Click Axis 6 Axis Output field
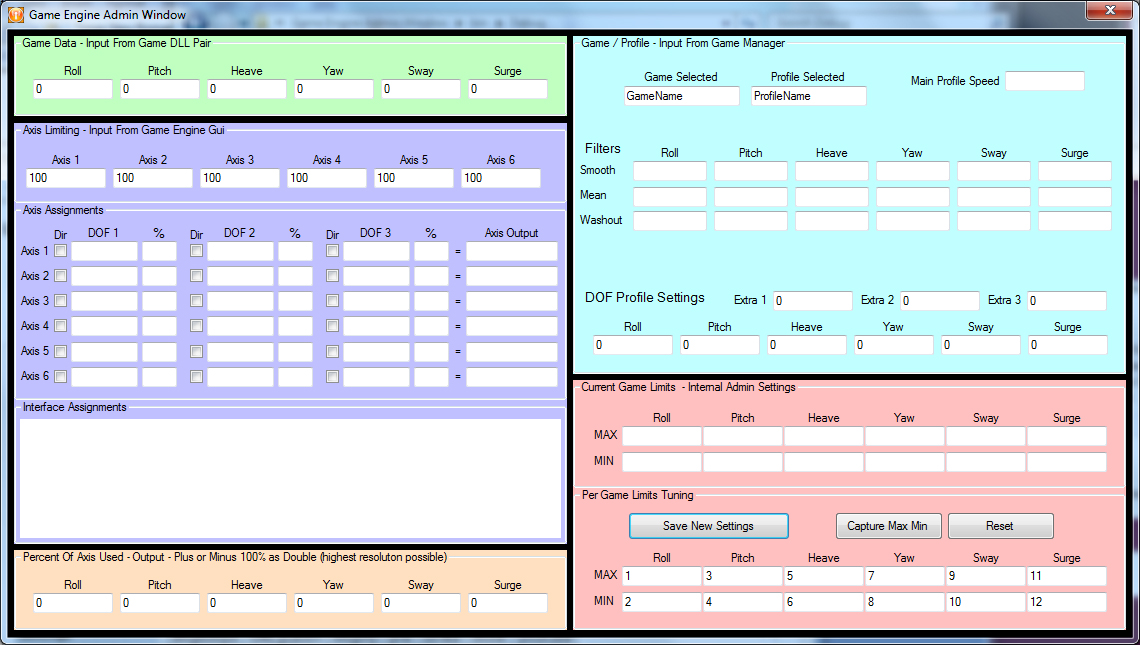The height and width of the screenshot is (645, 1140). coord(512,377)
